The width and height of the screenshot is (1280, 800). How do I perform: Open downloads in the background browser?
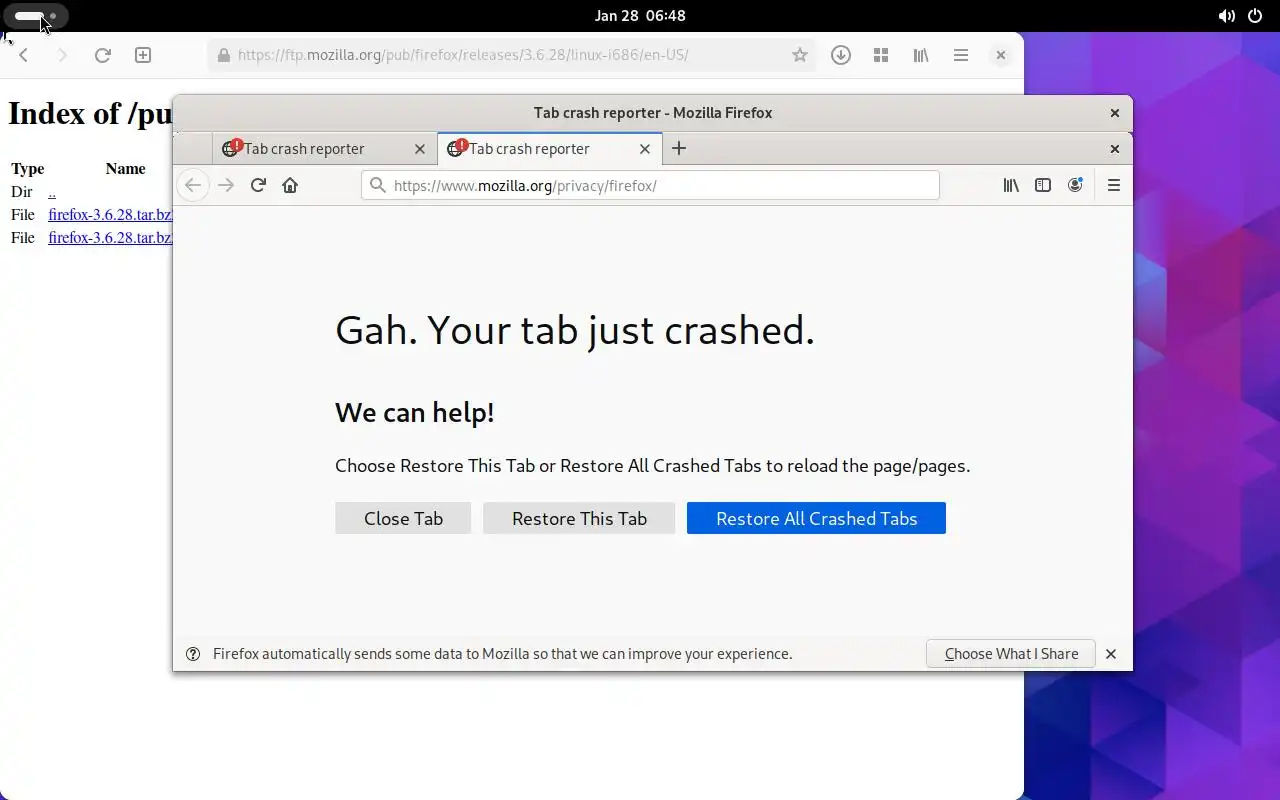tap(841, 55)
